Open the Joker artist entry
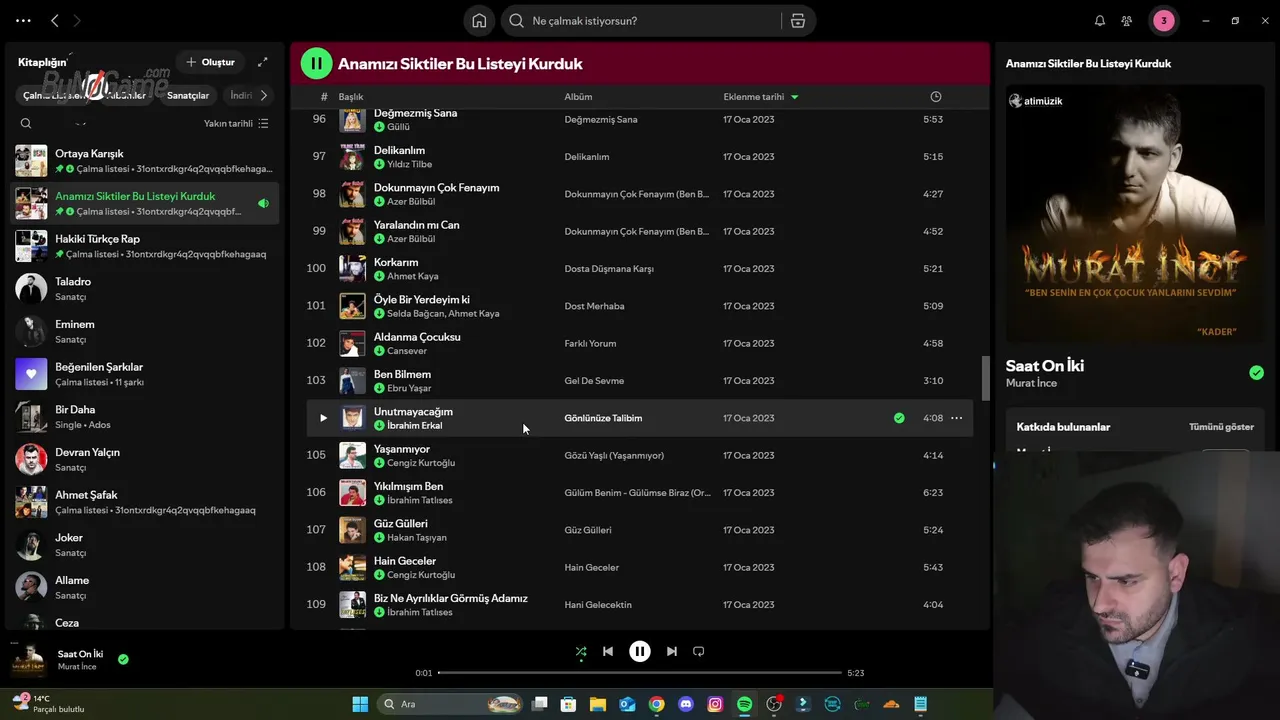 pyautogui.click(x=145, y=545)
